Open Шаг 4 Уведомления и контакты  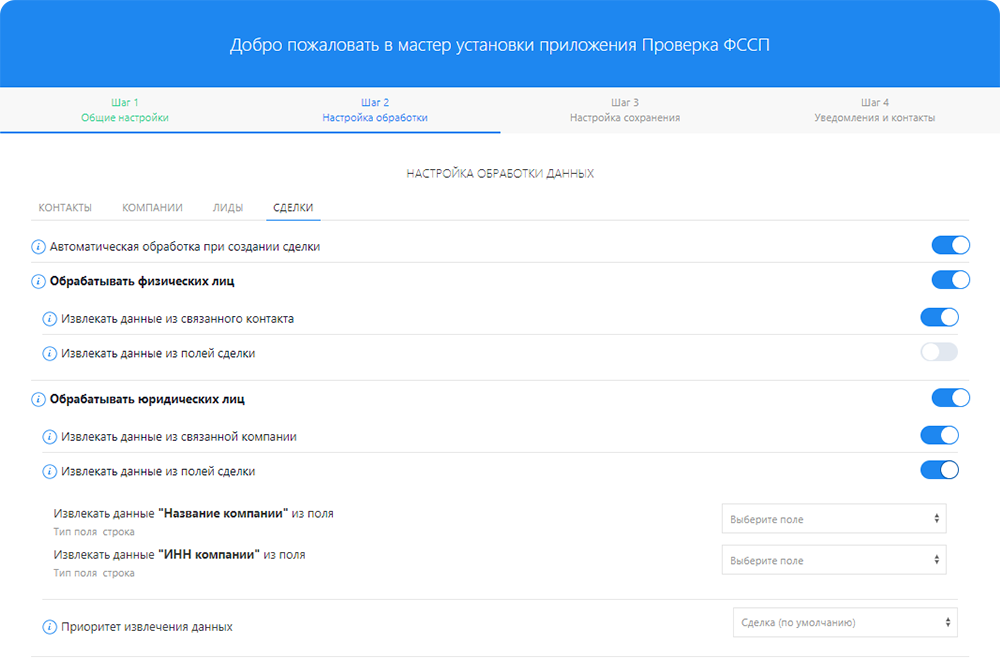[x=875, y=110]
